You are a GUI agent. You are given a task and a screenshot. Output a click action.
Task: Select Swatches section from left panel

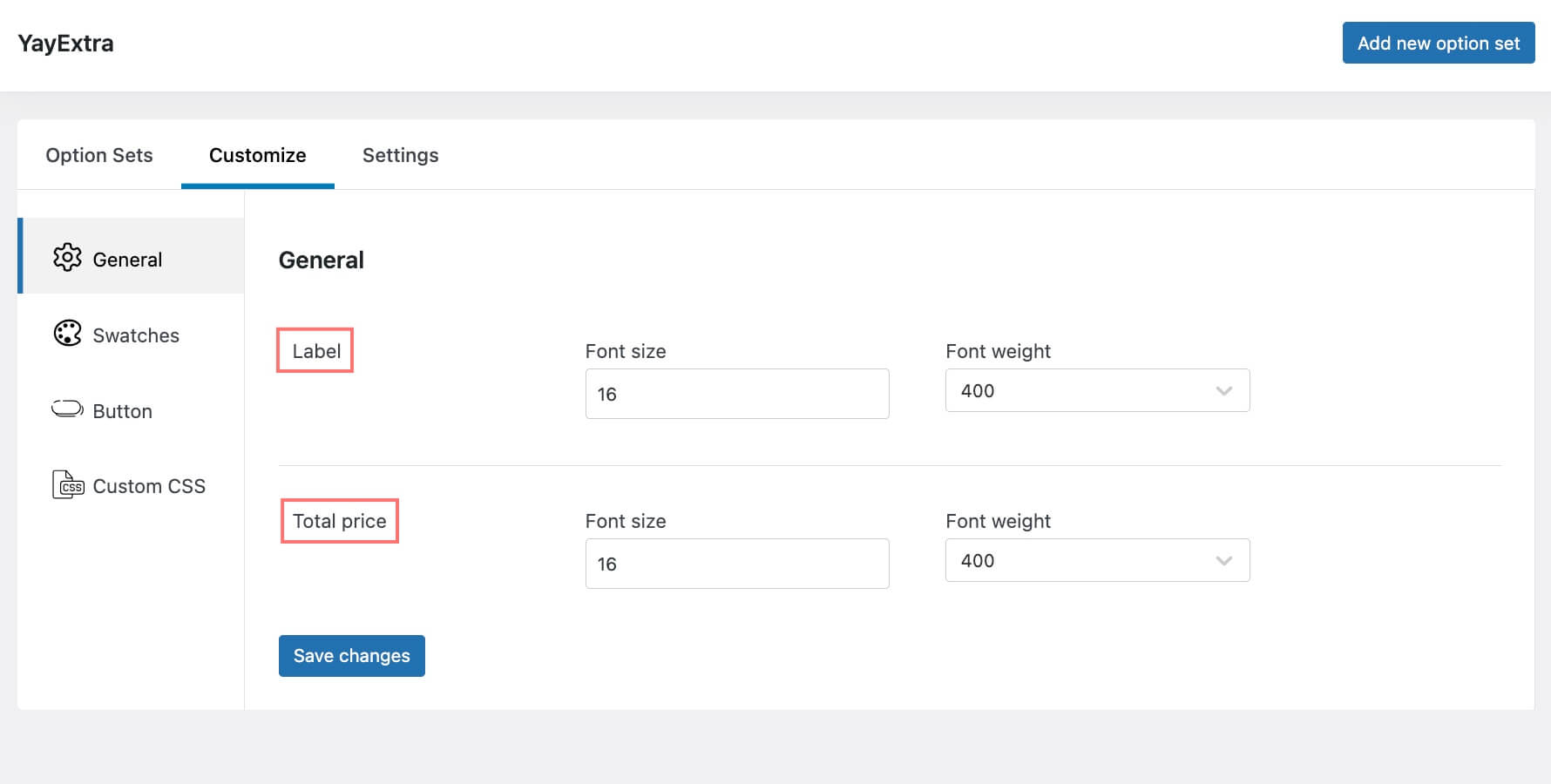(136, 335)
